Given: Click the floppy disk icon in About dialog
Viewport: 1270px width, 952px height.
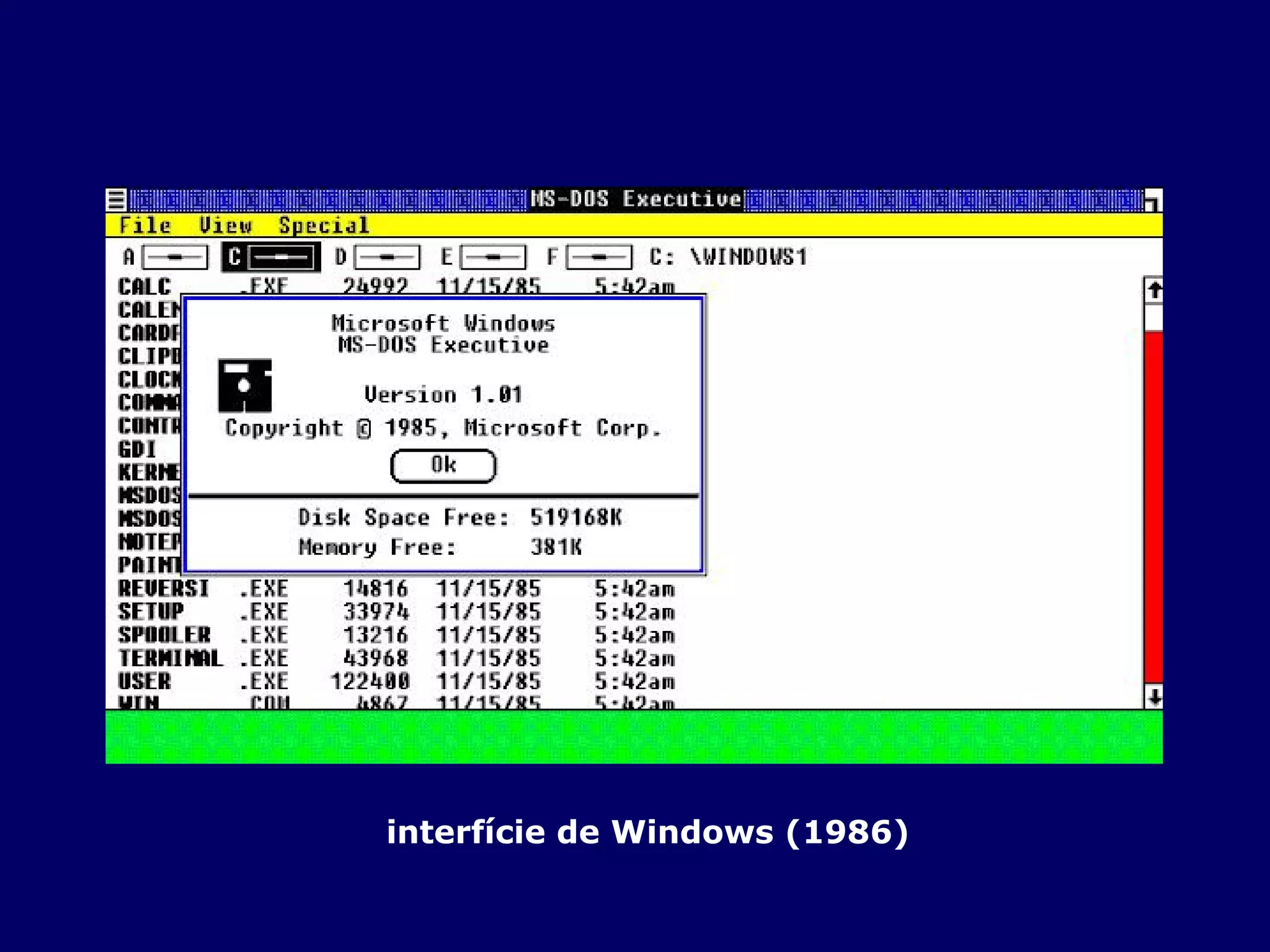Looking at the screenshot, I should [x=245, y=386].
